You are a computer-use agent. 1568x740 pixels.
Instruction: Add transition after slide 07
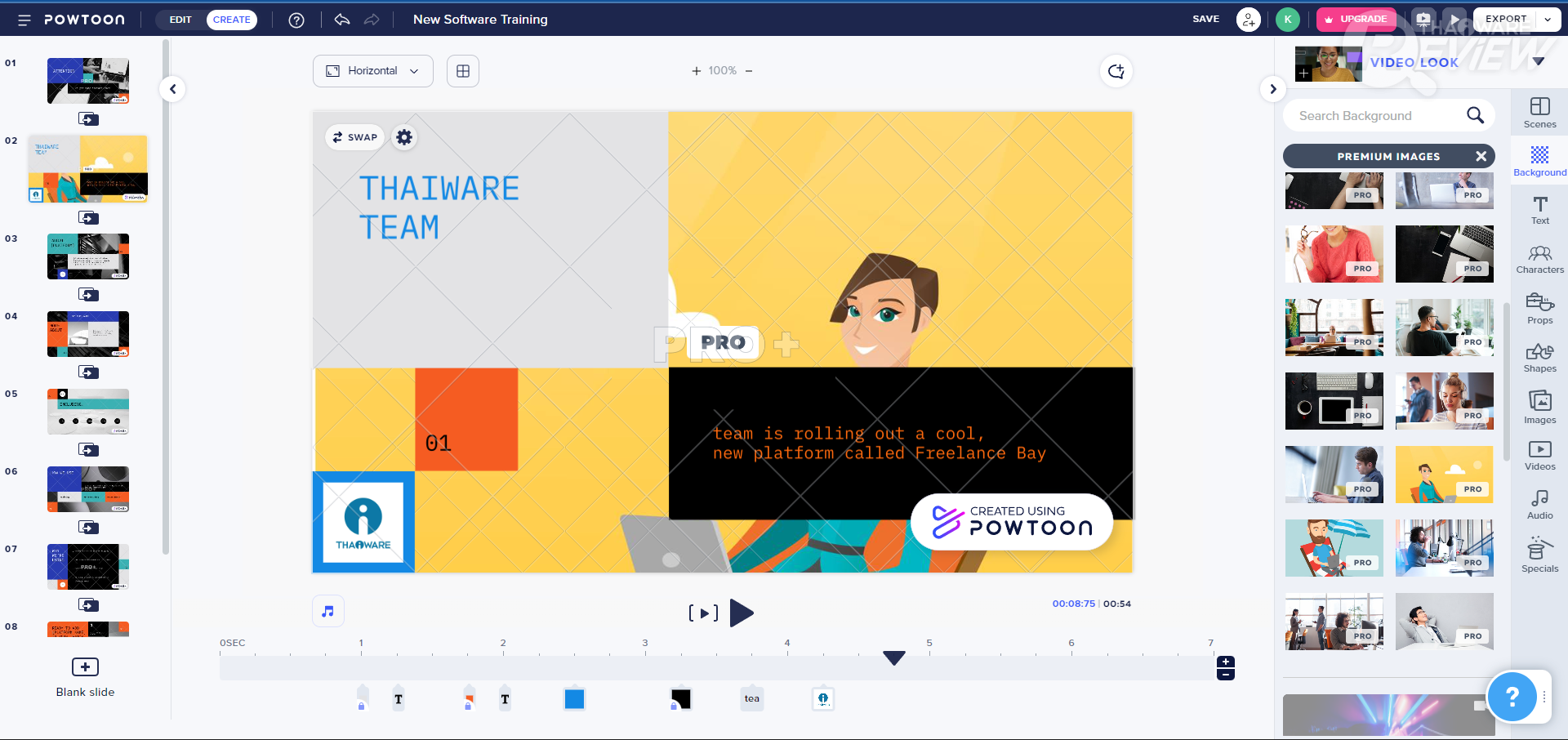[x=88, y=605]
